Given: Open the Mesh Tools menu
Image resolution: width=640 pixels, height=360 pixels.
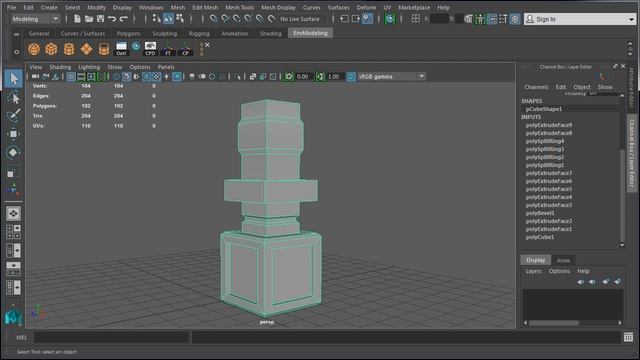Looking at the screenshot, I should coord(240,7).
